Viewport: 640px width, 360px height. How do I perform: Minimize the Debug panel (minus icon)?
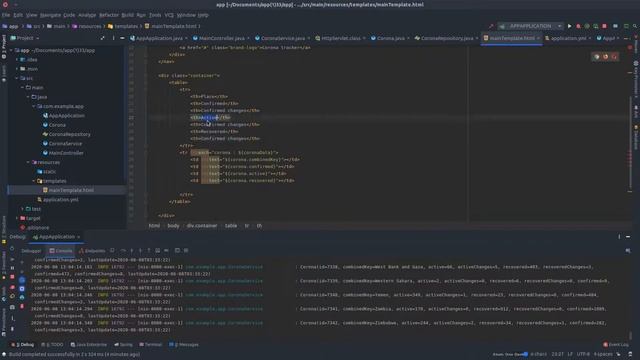[628, 237]
